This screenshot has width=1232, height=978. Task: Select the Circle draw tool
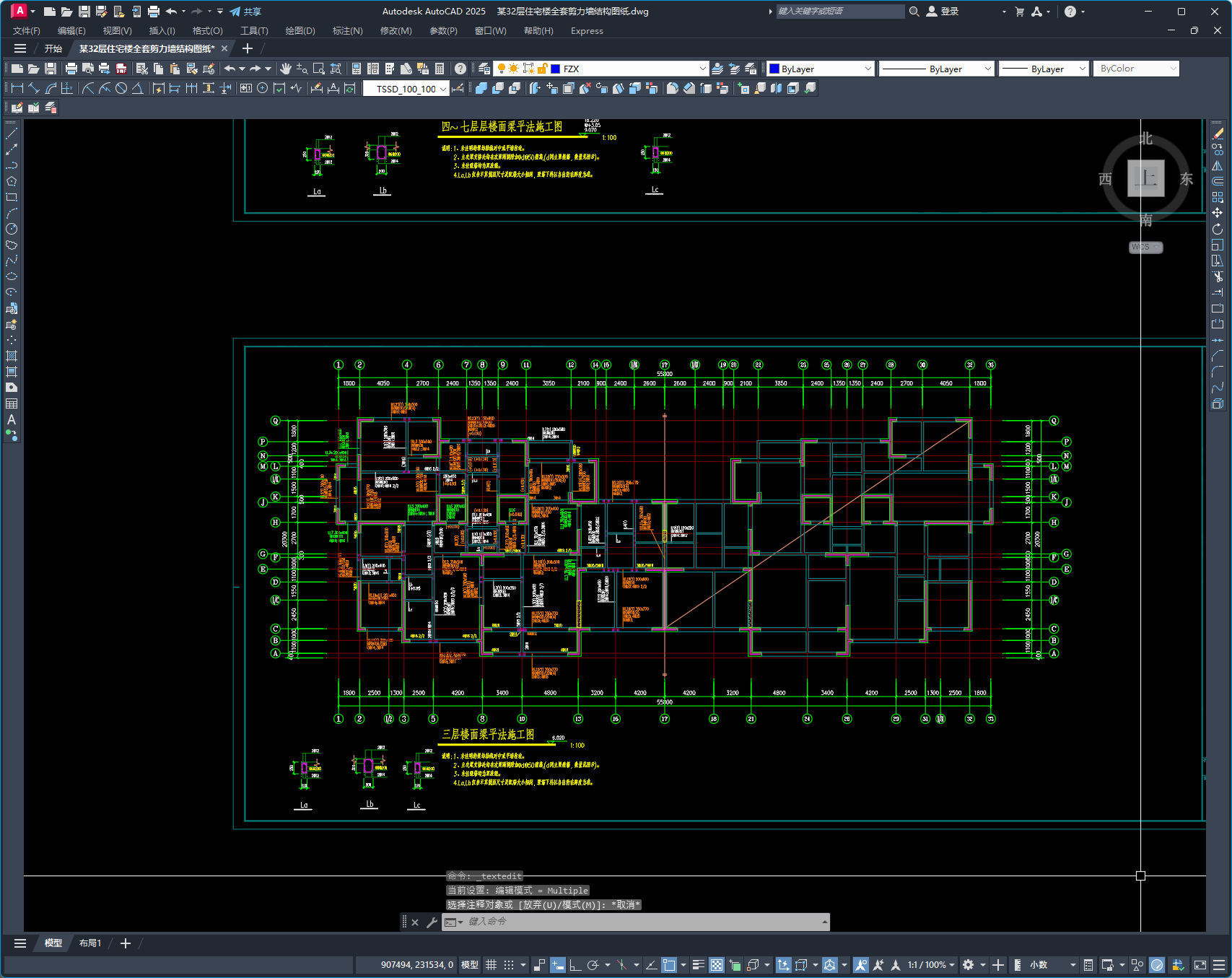tap(12, 229)
